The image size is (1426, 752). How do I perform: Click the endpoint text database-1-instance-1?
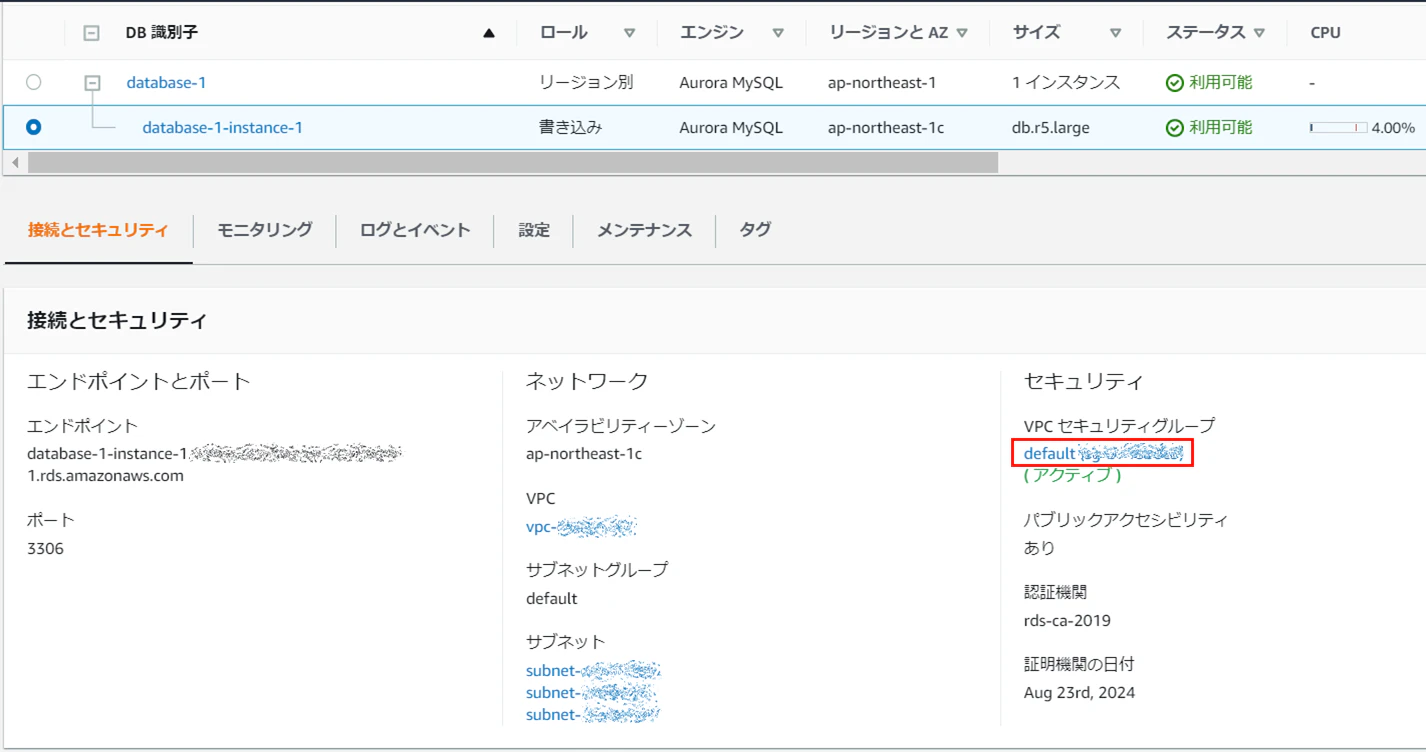pyautogui.click(x=107, y=453)
